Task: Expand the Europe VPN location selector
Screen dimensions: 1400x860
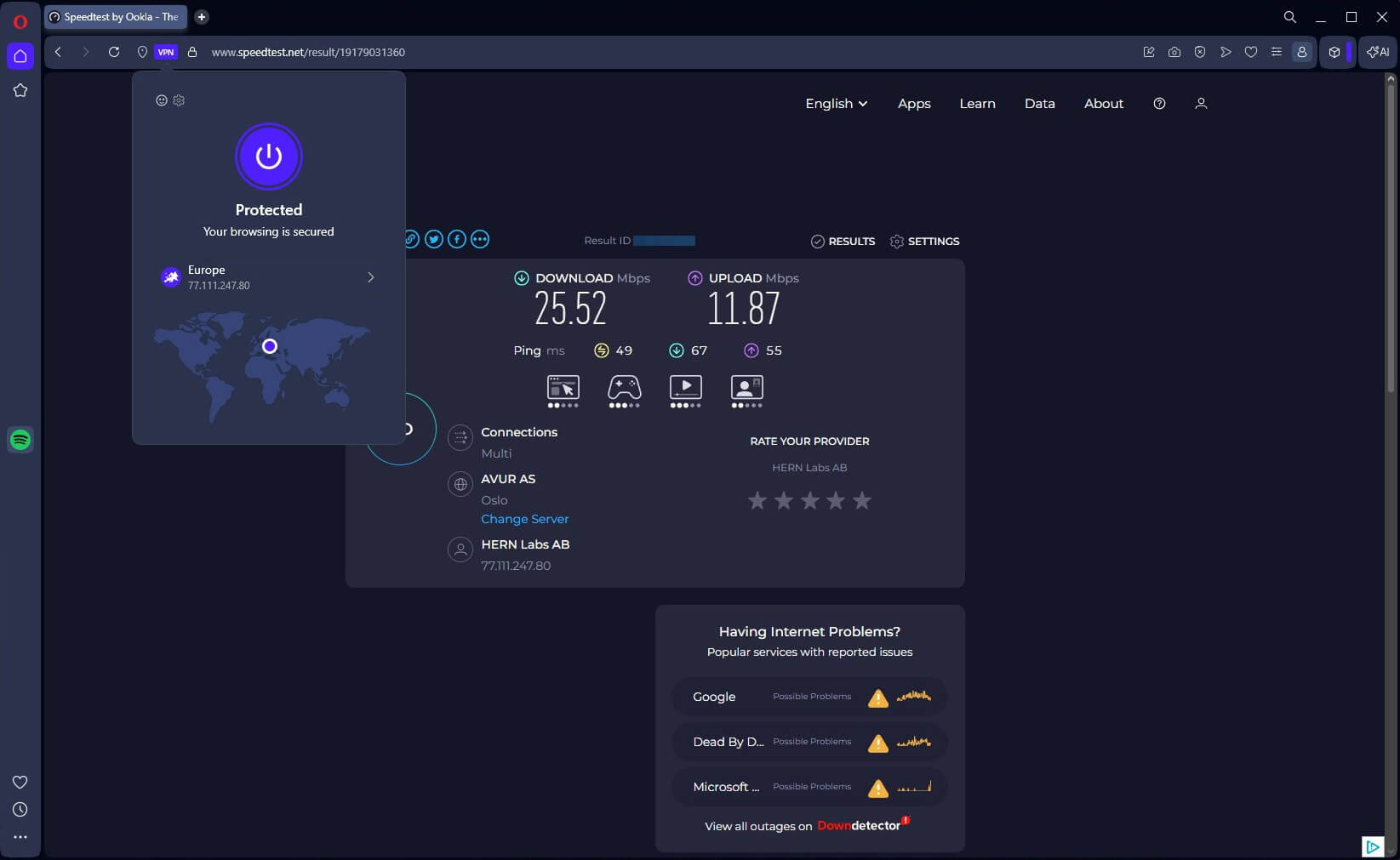Action: pos(269,277)
